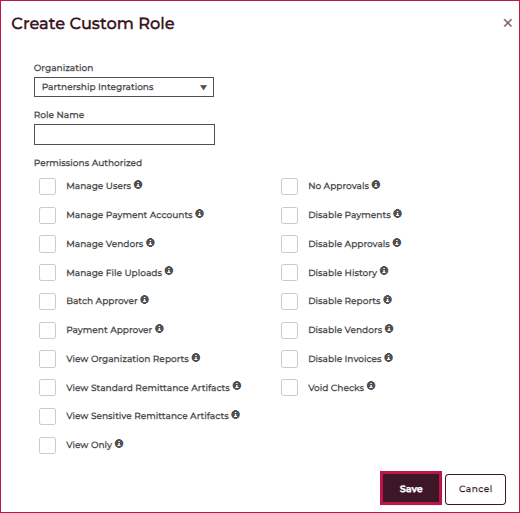Click the Disable Approvals info icon

pos(397,242)
